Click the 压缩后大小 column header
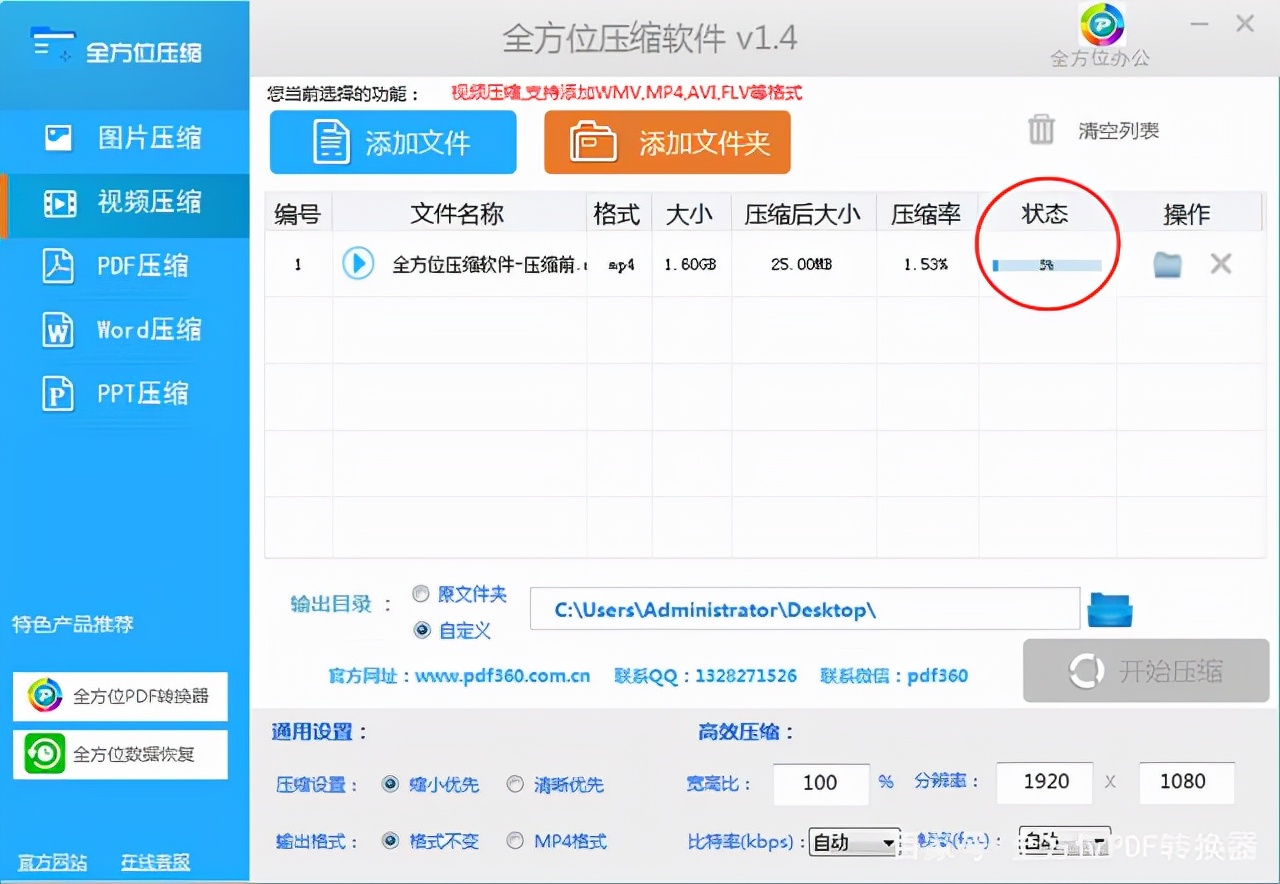This screenshot has width=1280, height=884. coord(803,213)
